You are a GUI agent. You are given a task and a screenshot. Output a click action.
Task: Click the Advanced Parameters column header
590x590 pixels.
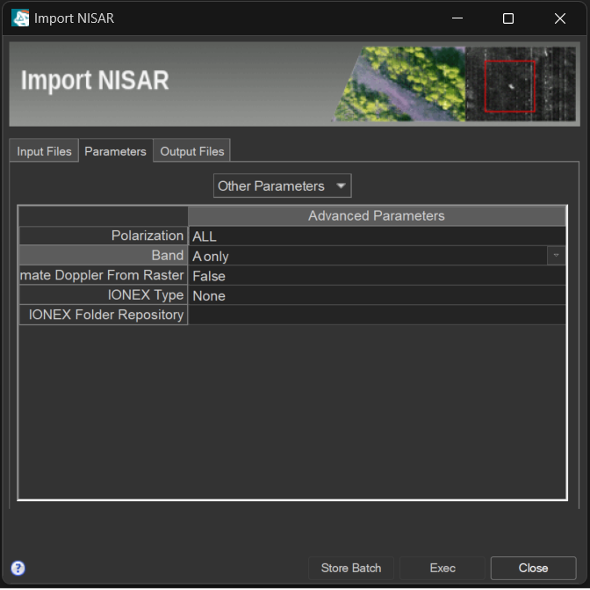tap(377, 216)
